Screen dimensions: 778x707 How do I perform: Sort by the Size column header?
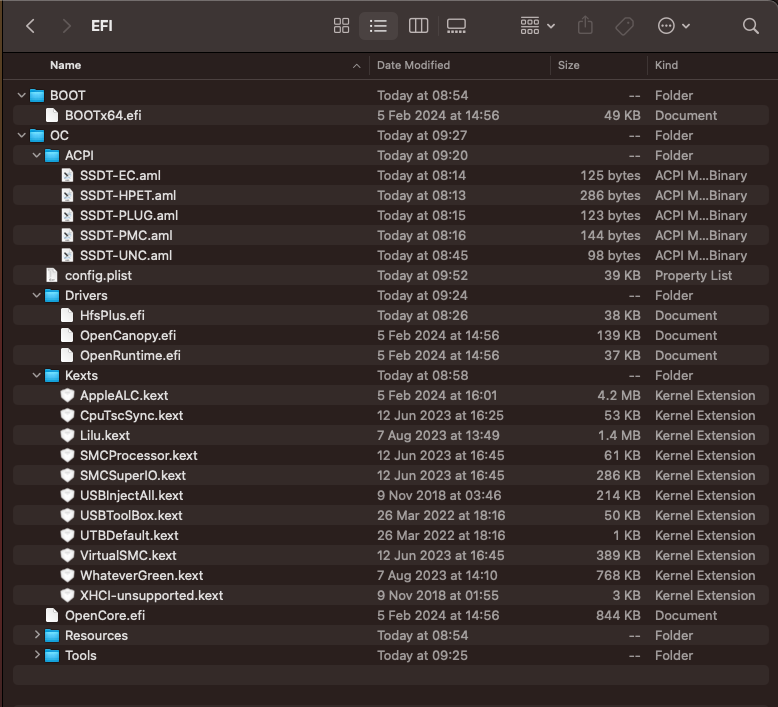coord(569,65)
